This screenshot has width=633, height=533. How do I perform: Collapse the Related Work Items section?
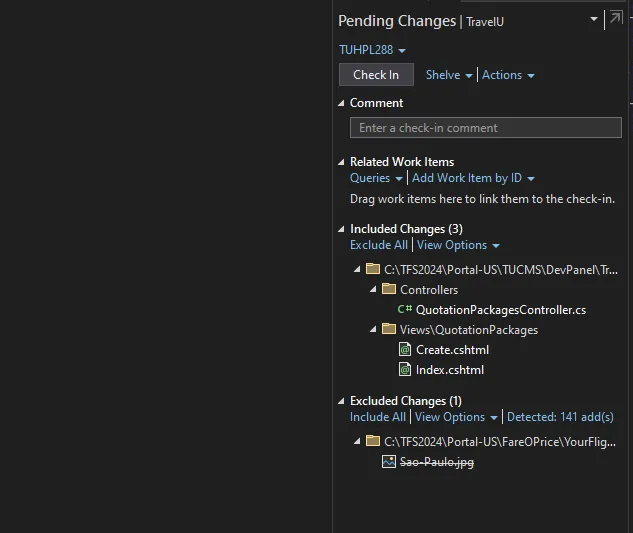click(341, 162)
